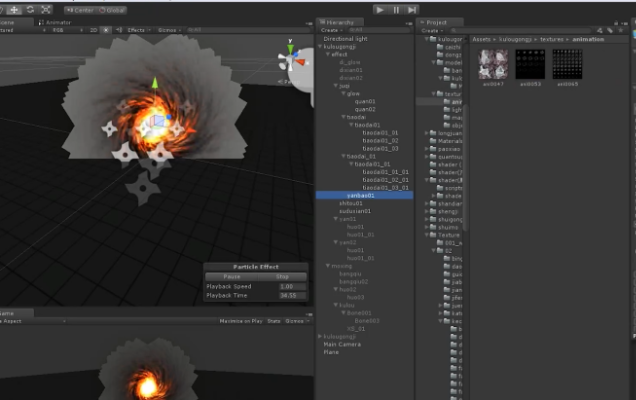
Task: Open the Materials folder in the Project tree
Action: pos(450,141)
